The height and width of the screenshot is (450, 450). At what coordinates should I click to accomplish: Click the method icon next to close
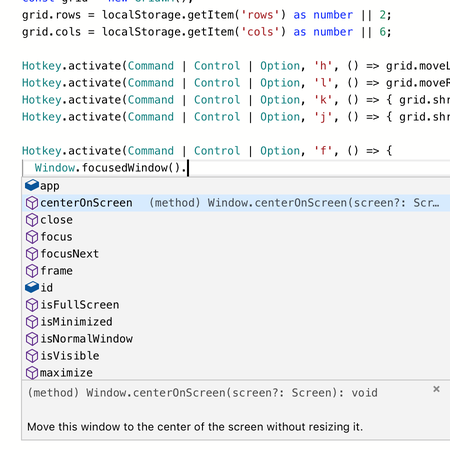(x=32, y=220)
